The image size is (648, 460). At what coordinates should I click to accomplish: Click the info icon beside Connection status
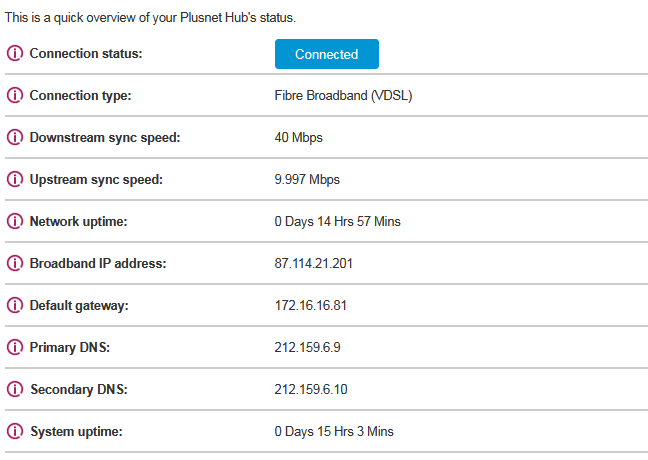coord(15,53)
